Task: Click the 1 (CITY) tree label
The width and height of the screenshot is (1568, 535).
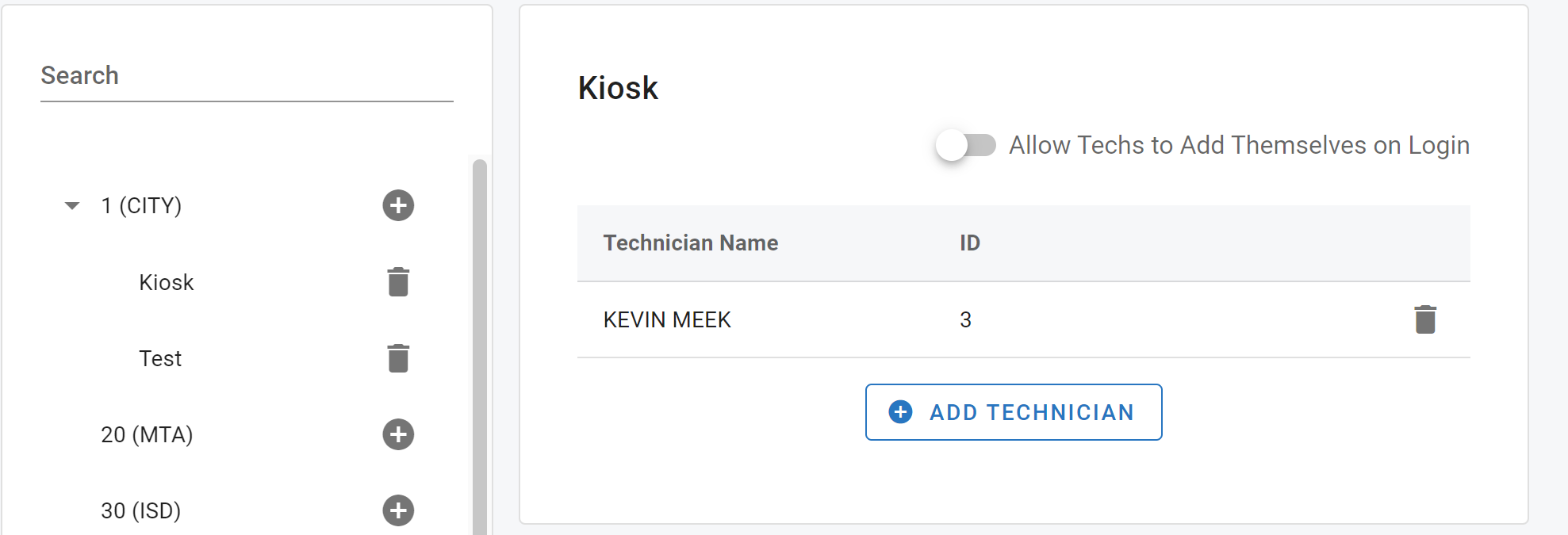Action: point(141,206)
